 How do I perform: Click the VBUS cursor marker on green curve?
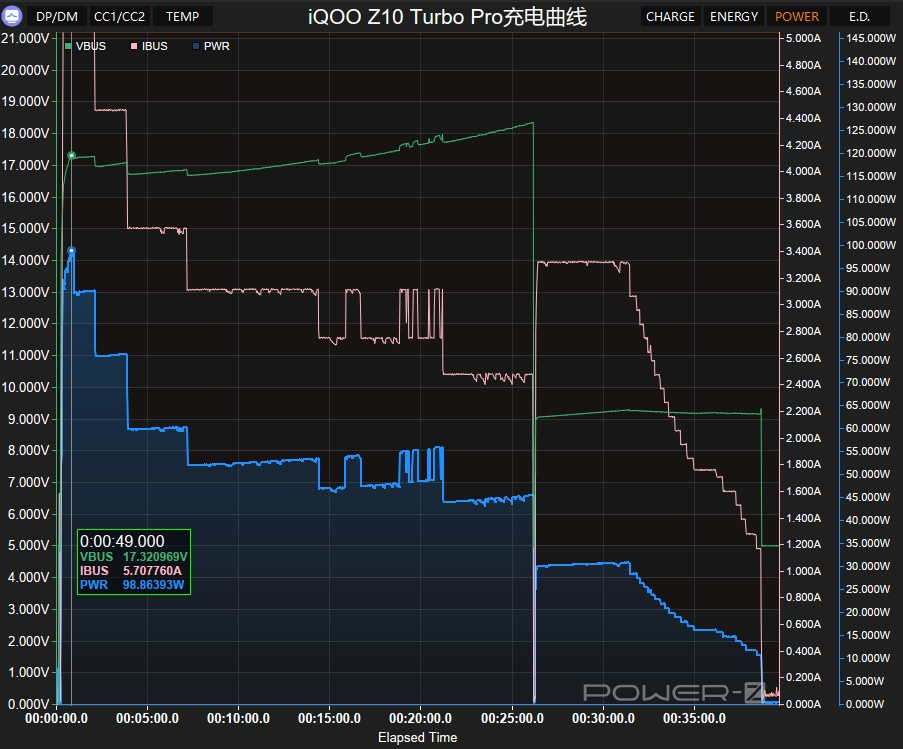[71, 155]
